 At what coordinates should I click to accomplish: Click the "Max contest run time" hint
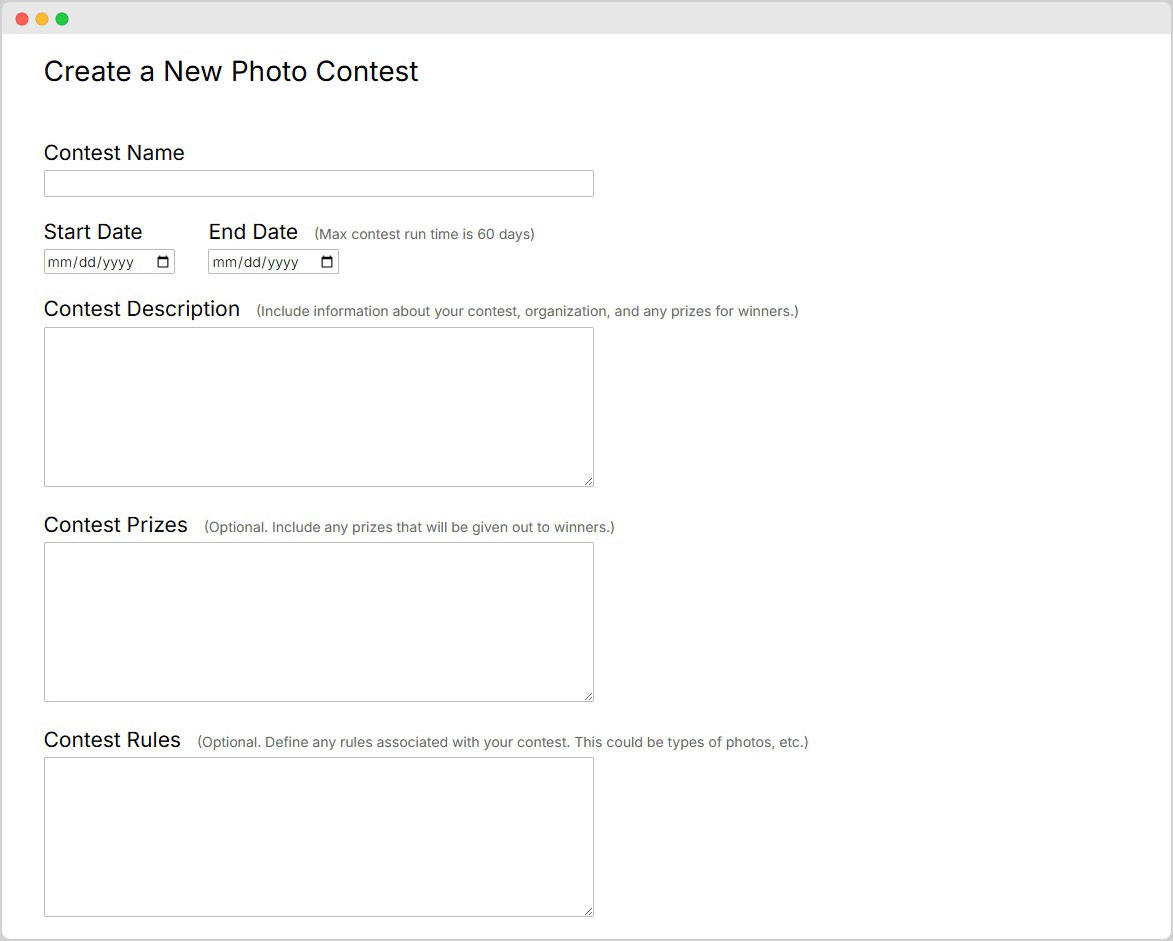pos(424,234)
